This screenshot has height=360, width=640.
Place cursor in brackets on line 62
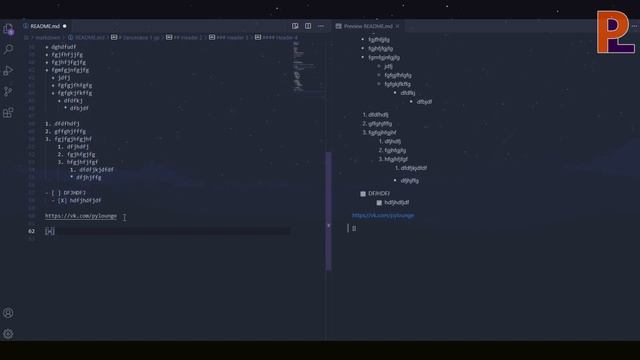(50, 231)
